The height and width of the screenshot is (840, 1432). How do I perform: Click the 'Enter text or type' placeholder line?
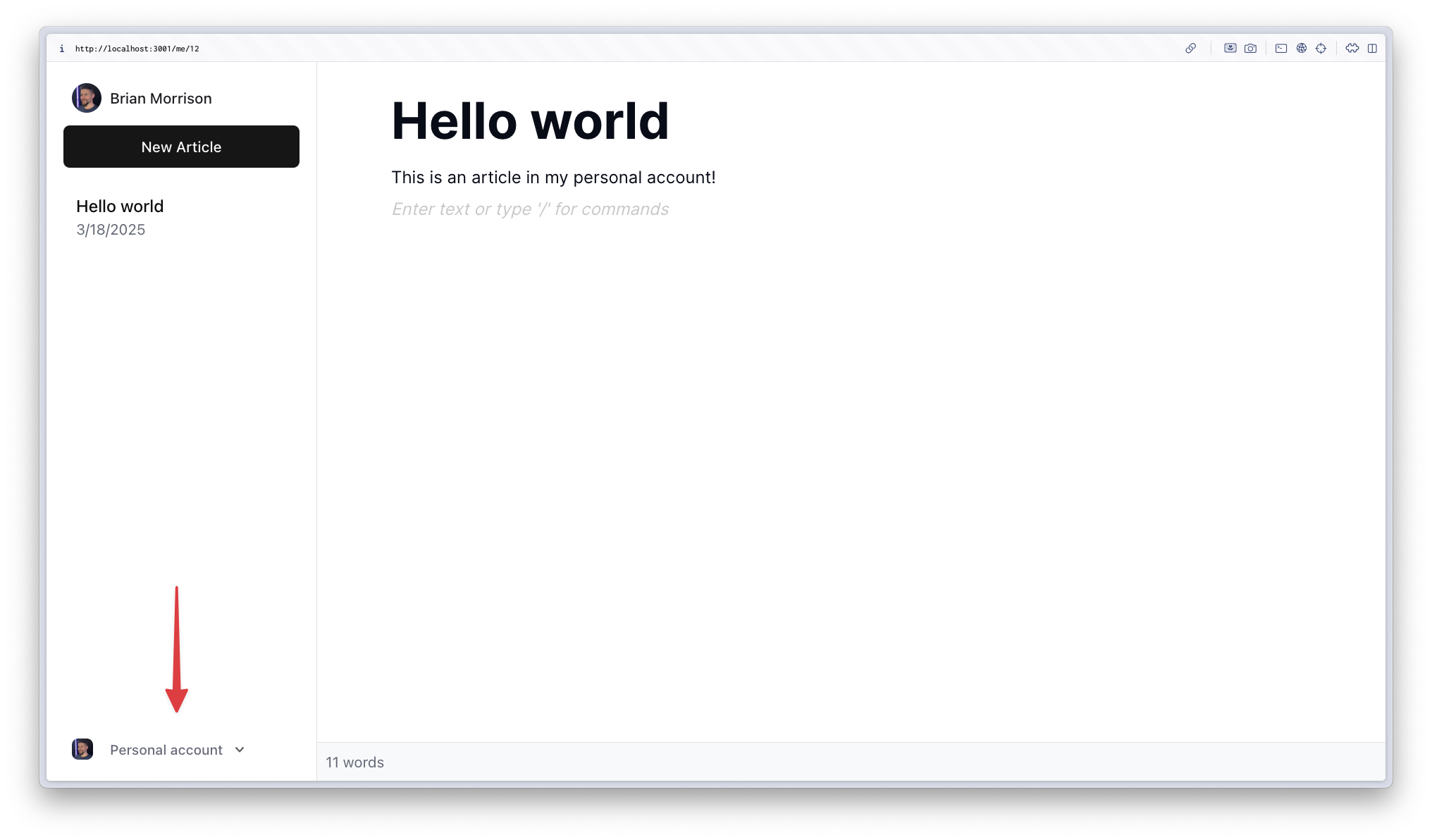(530, 209)
